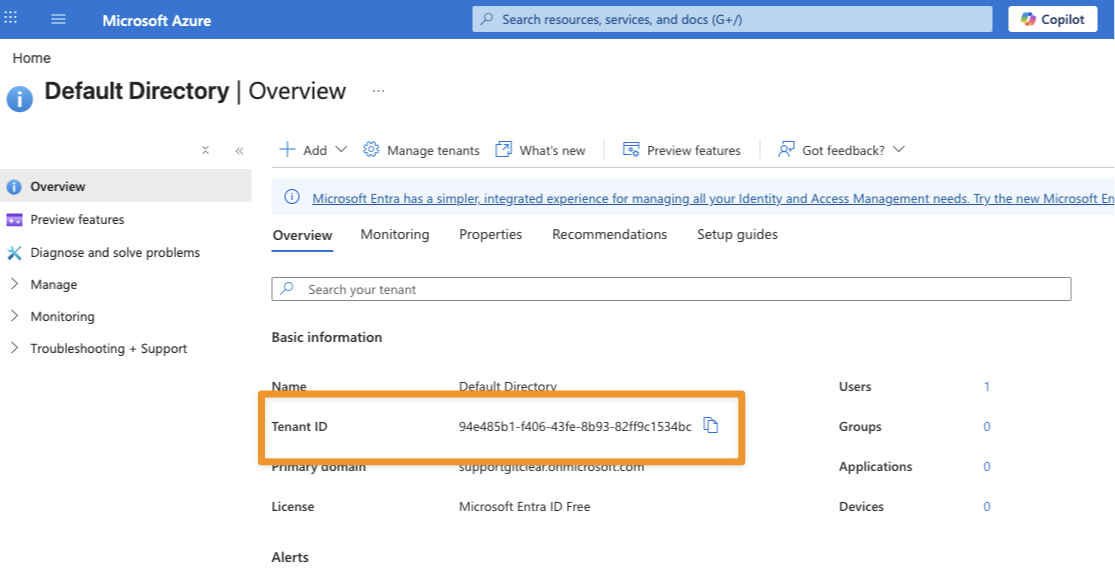Image resolution: width=1115 pixels, height=581 pixels.
Task: Switch to the Properties tab
Action: tap(490, 234)
